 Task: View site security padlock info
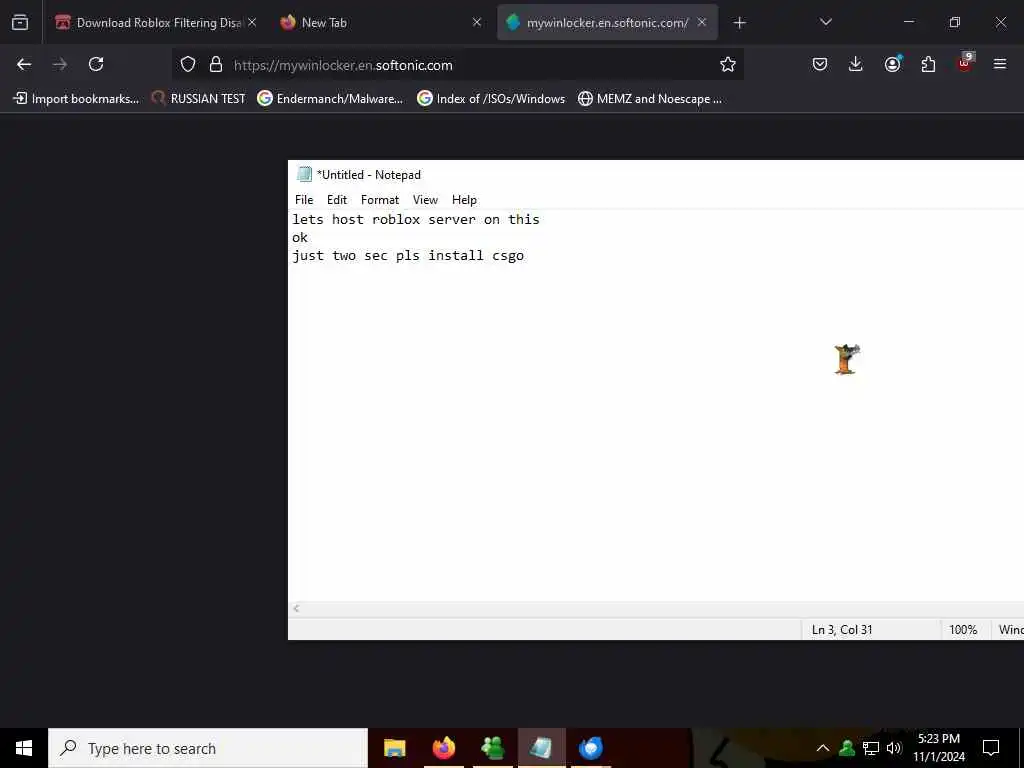click(x=216, y=65)
